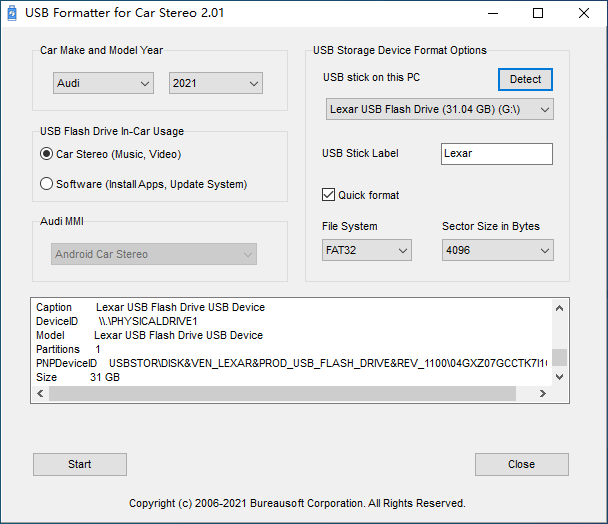Select Car Stereo (Music, Video) radio button
The width and height of the screenshot is (608, 524).
coord(46,154)
